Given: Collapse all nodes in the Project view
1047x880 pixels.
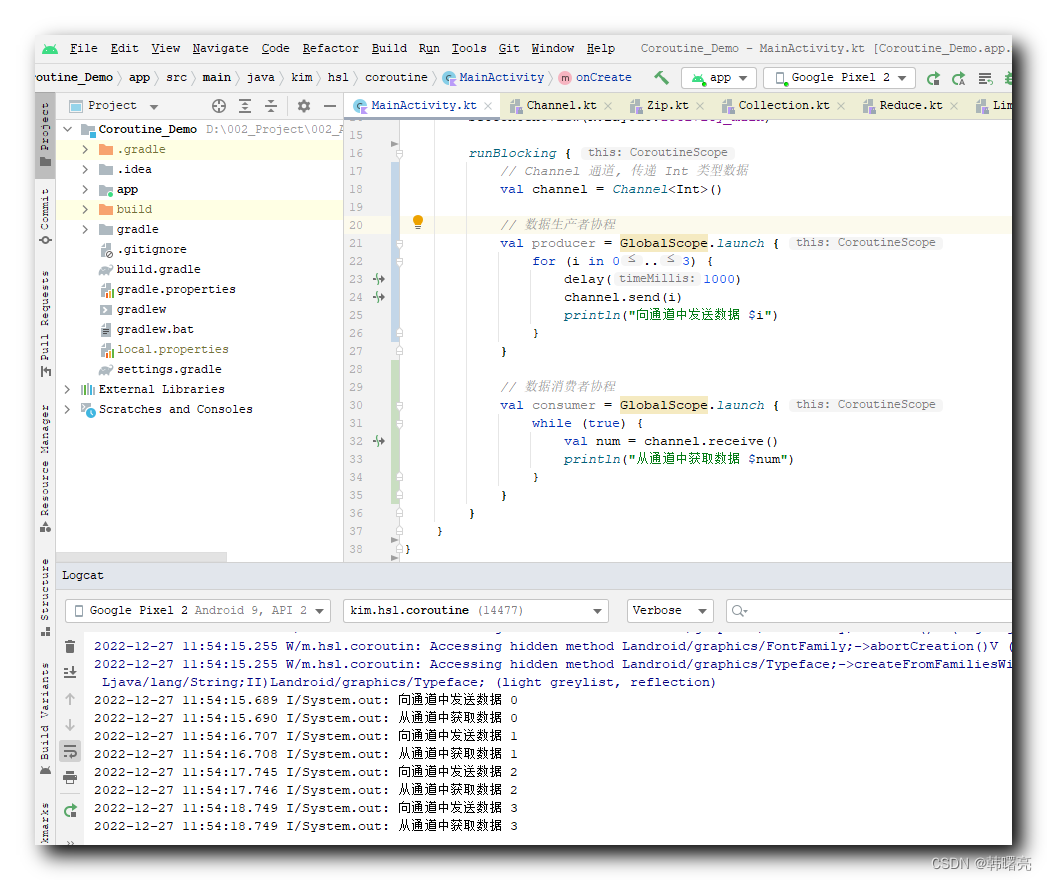Looking at the screenshot, I should [270, 105].
